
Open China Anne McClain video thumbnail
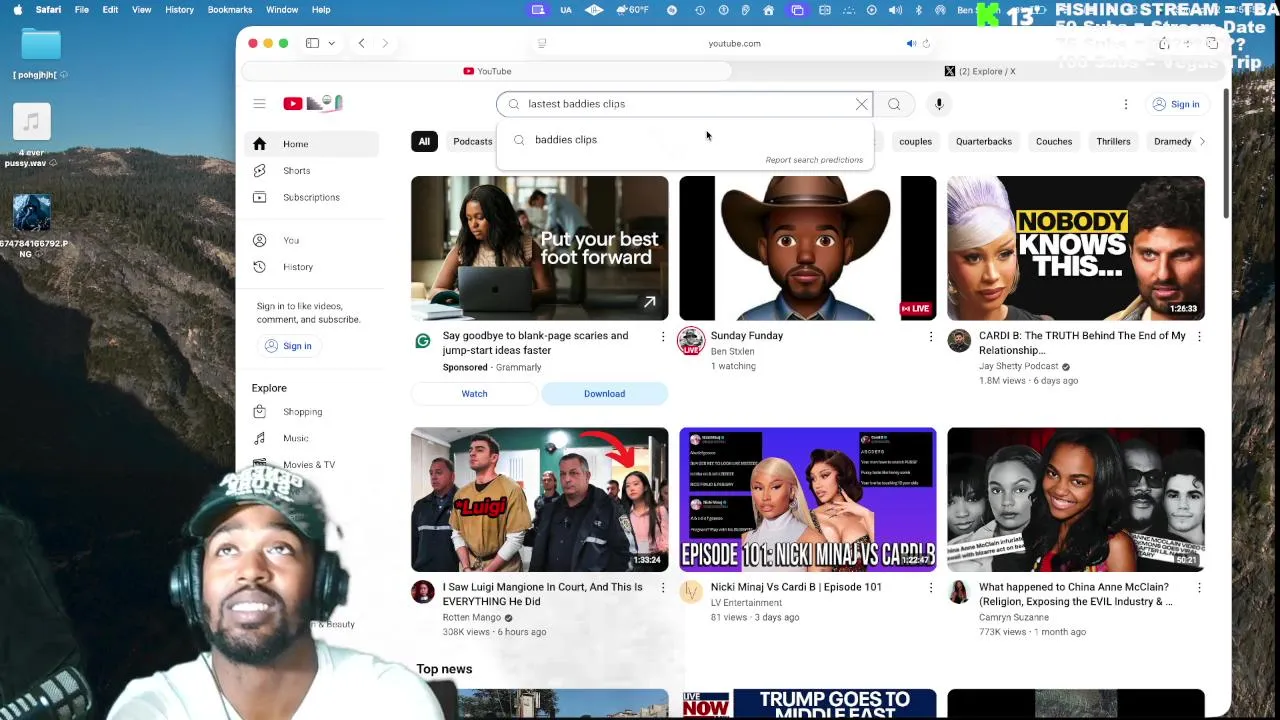1075,500
